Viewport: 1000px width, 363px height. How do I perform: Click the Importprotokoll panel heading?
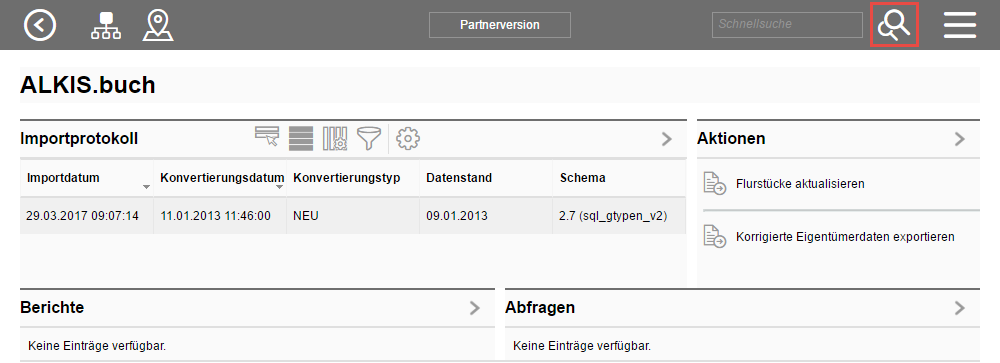pyautogui.click(x=79, y=138)
